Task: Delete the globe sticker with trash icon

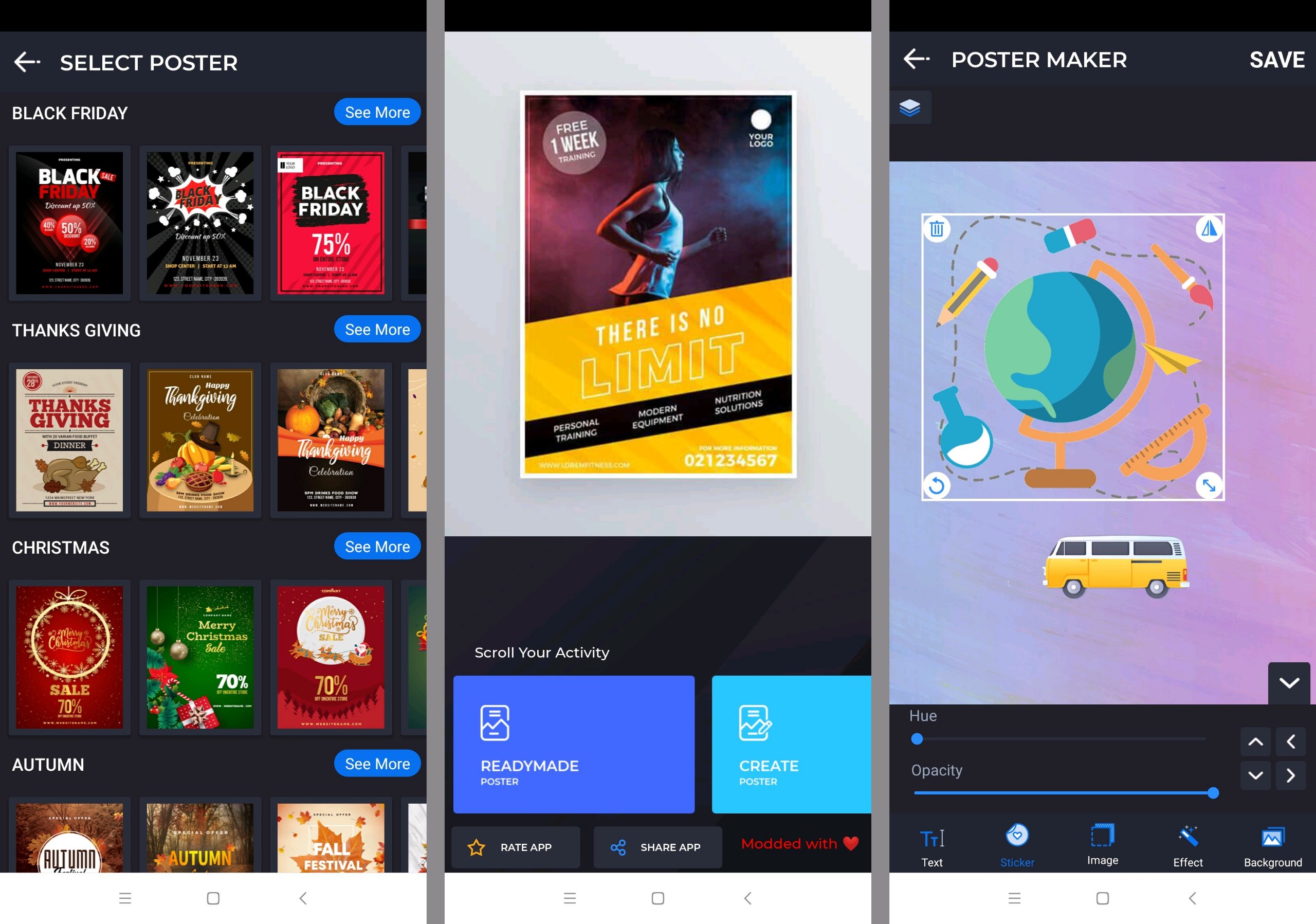Action: (937, 229)
